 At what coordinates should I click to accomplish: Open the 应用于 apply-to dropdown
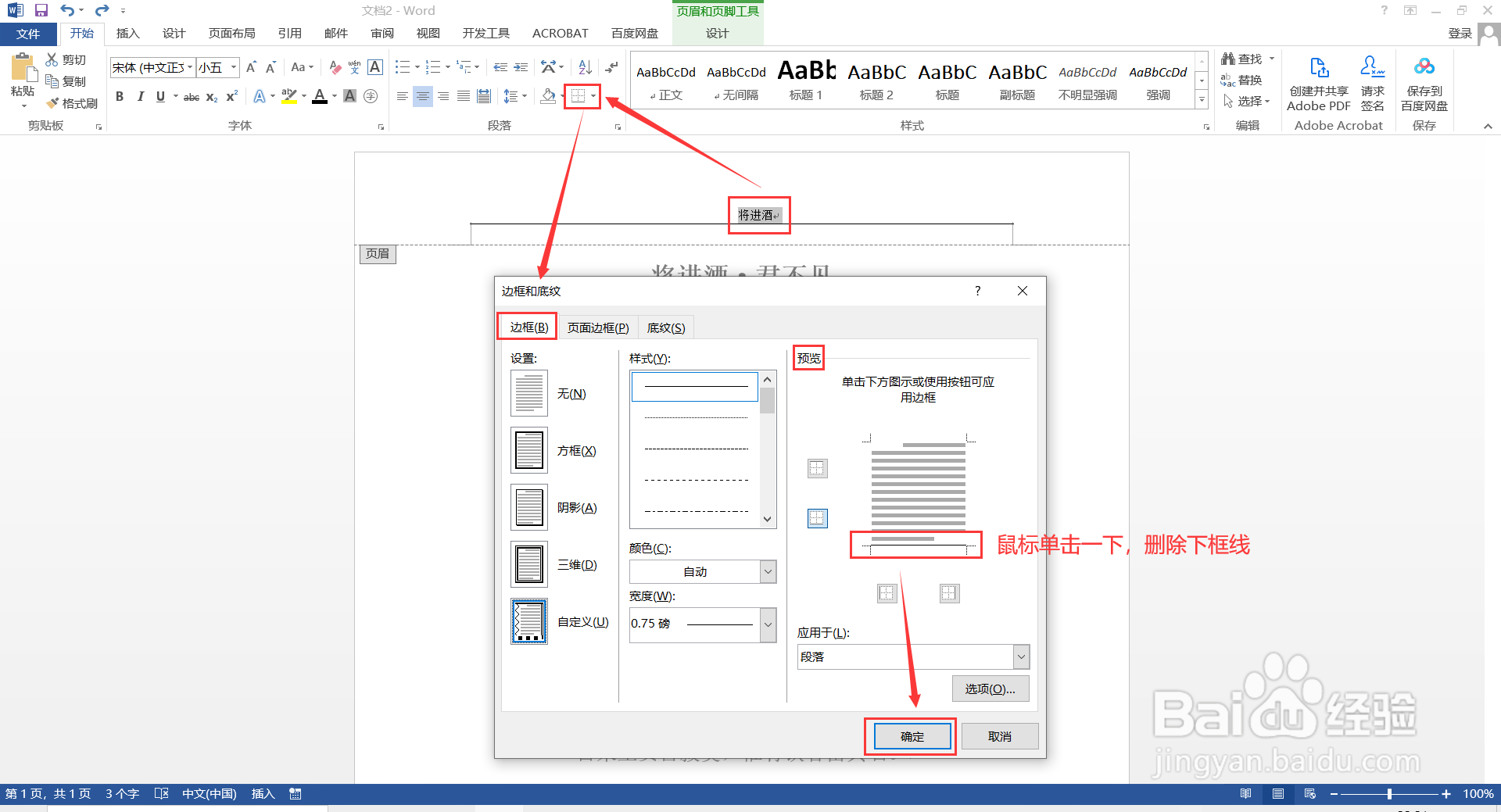click(x=1021, y=656)
